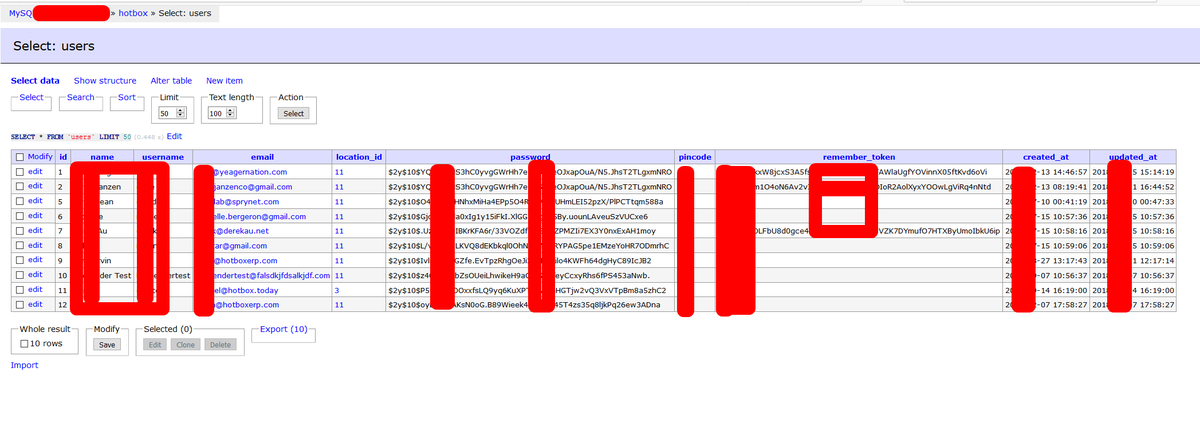The height and width of the screenshot is (439, 1200).
Task: Open the Show structure page
Action: click(x=105, y=81)
